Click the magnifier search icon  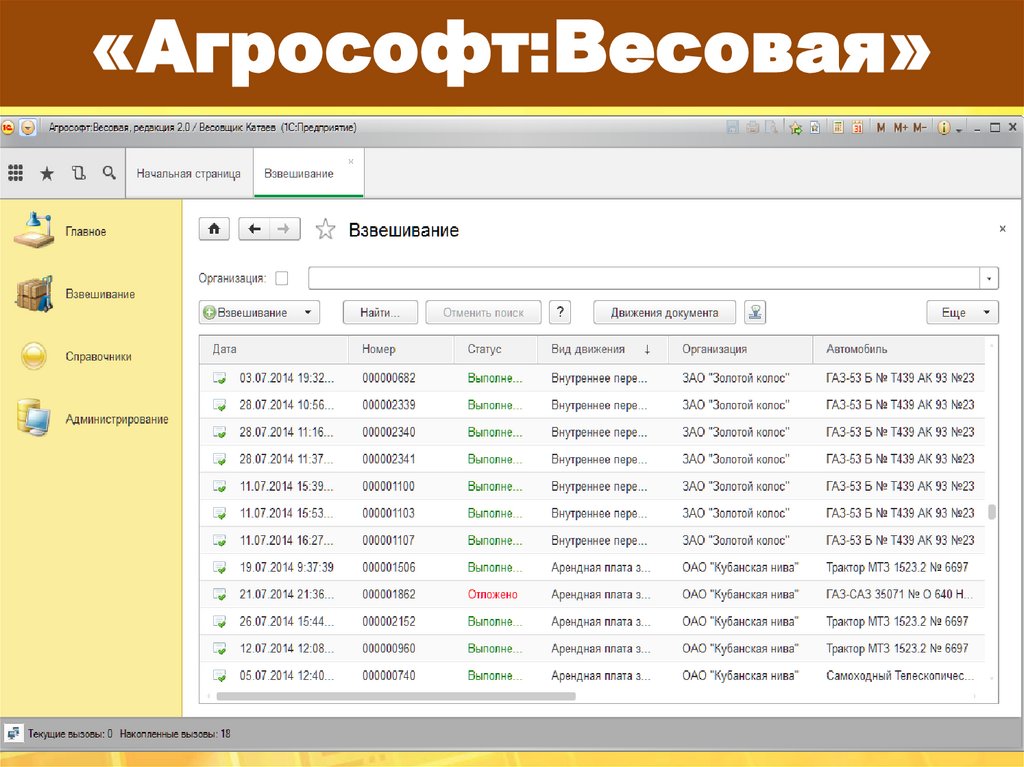[x=108, y=173]
